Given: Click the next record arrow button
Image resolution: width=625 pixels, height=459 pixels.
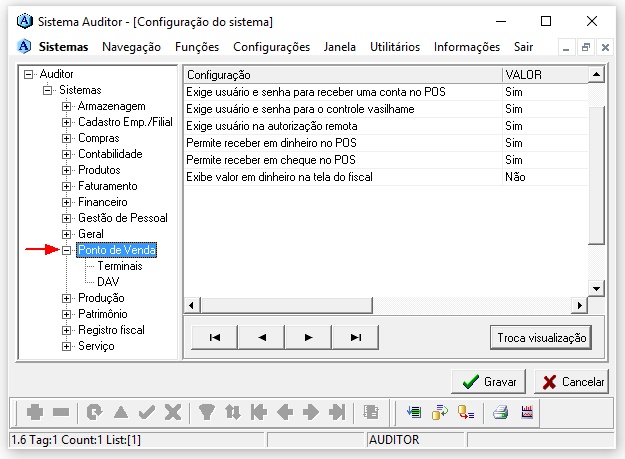Looking at the screenshot, I should click(309, 338).
